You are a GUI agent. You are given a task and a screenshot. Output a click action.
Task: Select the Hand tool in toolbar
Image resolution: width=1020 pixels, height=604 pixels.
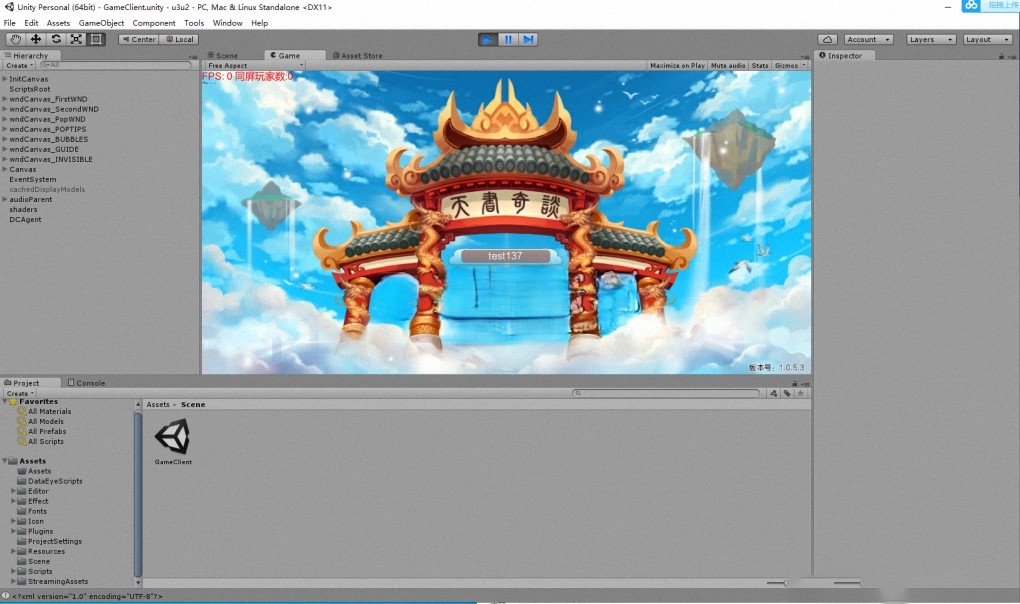(x=16, y=39)
